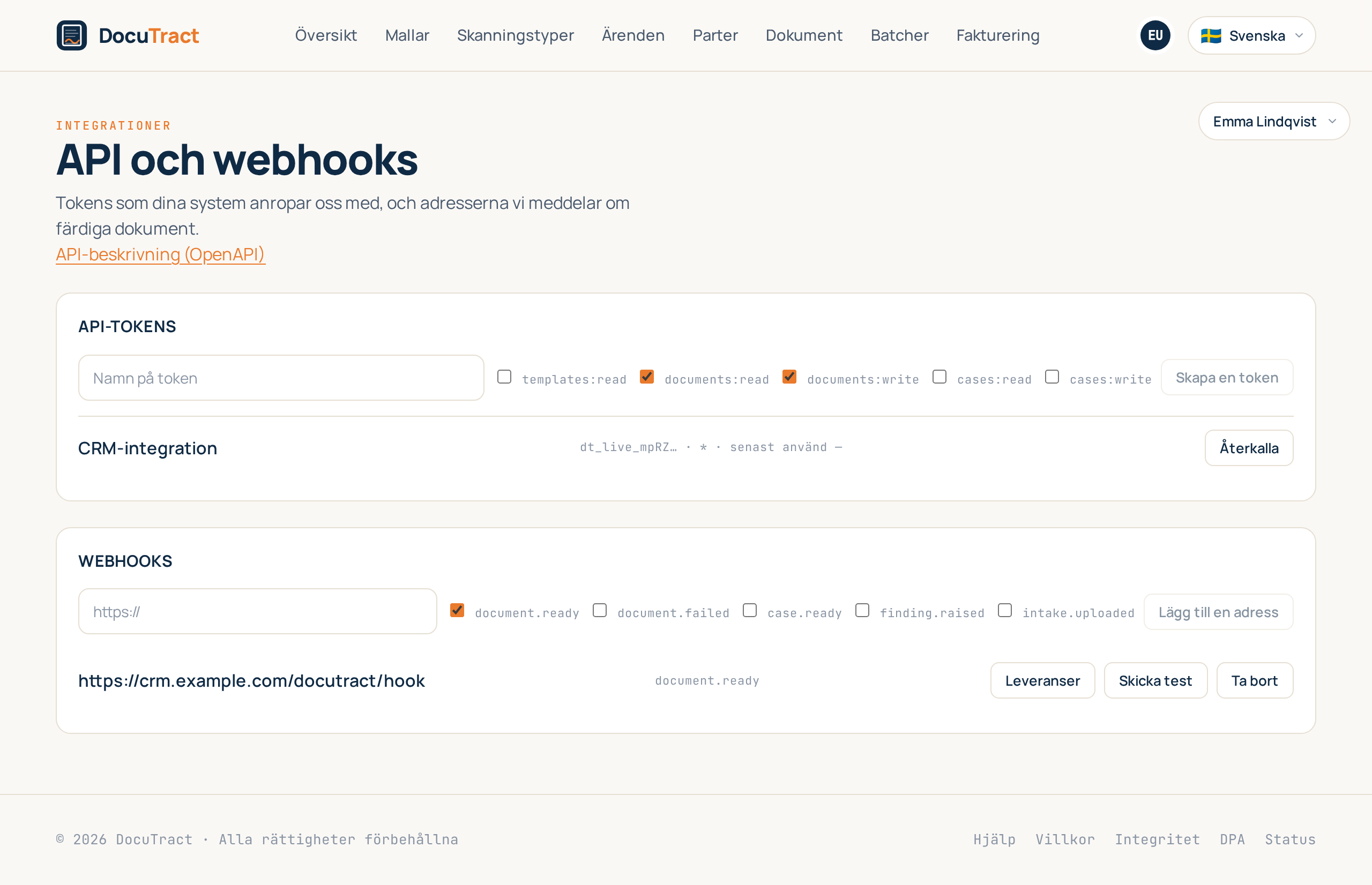The image size is (1372, 885).
Task: Enable the intake.uploaded event
Action: (x=1005, y=610)
